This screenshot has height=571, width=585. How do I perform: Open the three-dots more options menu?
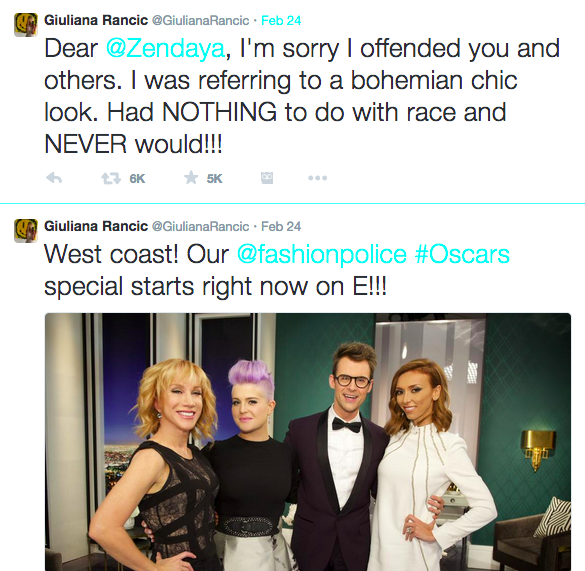[x=317, y=178]
